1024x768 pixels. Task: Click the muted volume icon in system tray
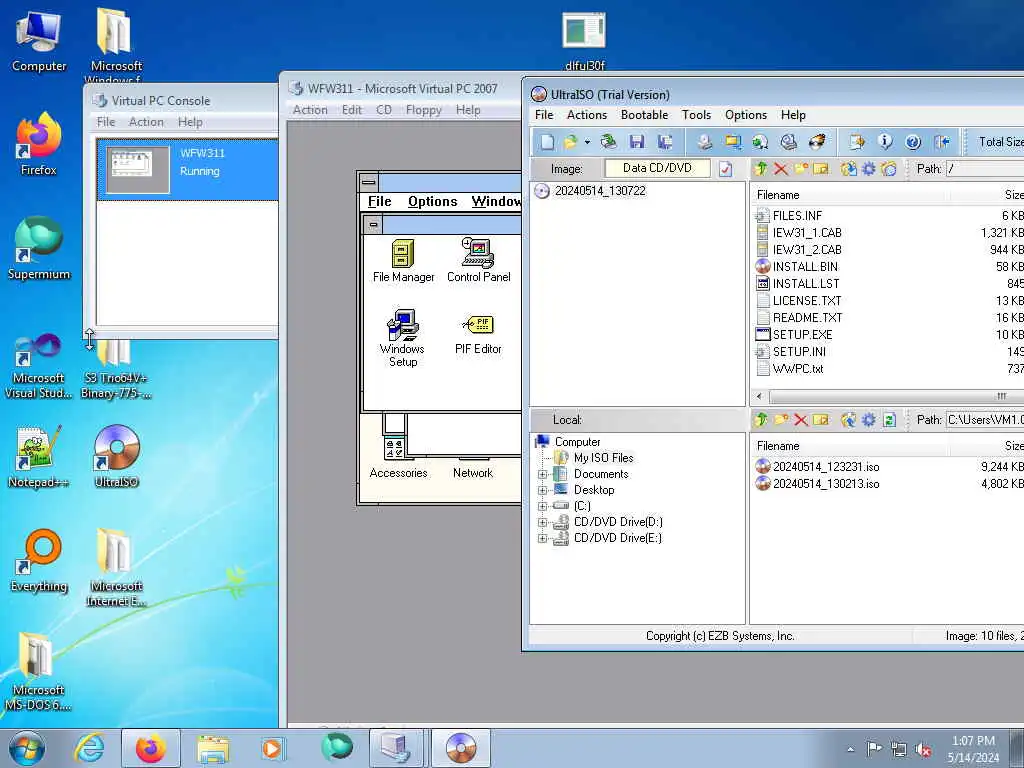[923, 749]
